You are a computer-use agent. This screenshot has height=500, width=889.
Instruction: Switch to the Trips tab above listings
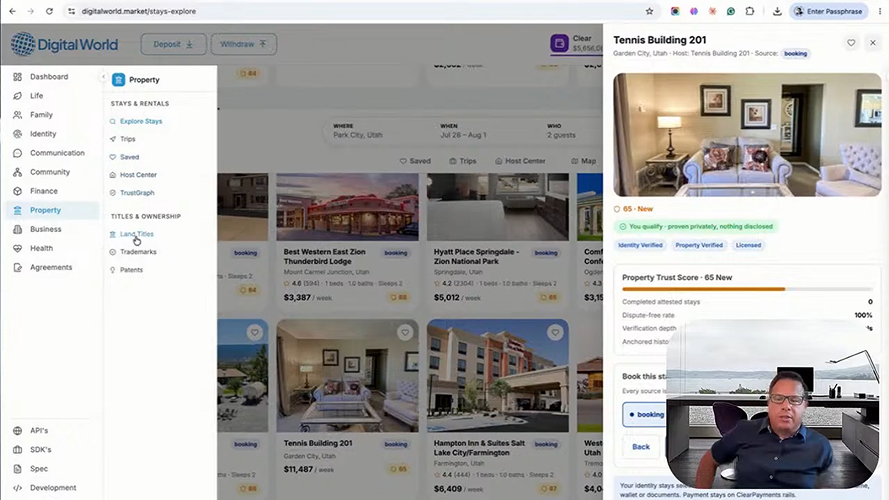point(463,161)
